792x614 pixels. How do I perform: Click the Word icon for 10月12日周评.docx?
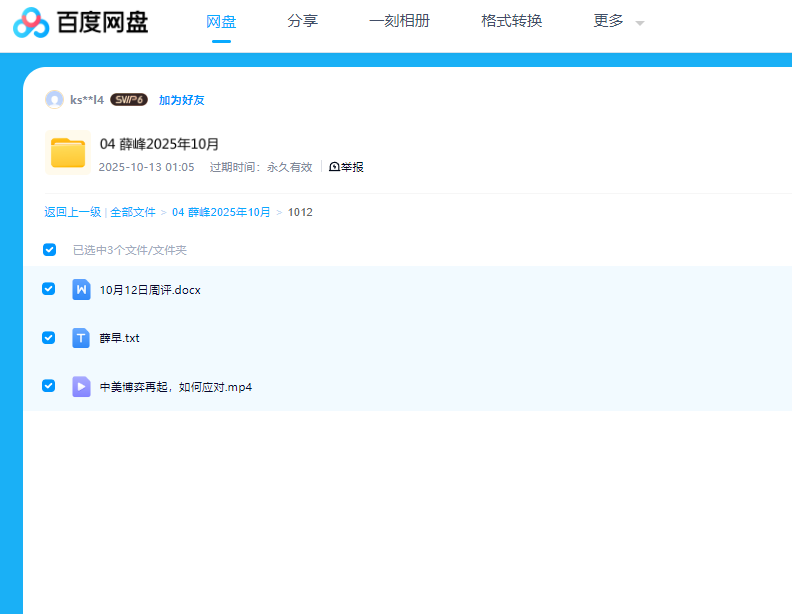coord(81,290)
